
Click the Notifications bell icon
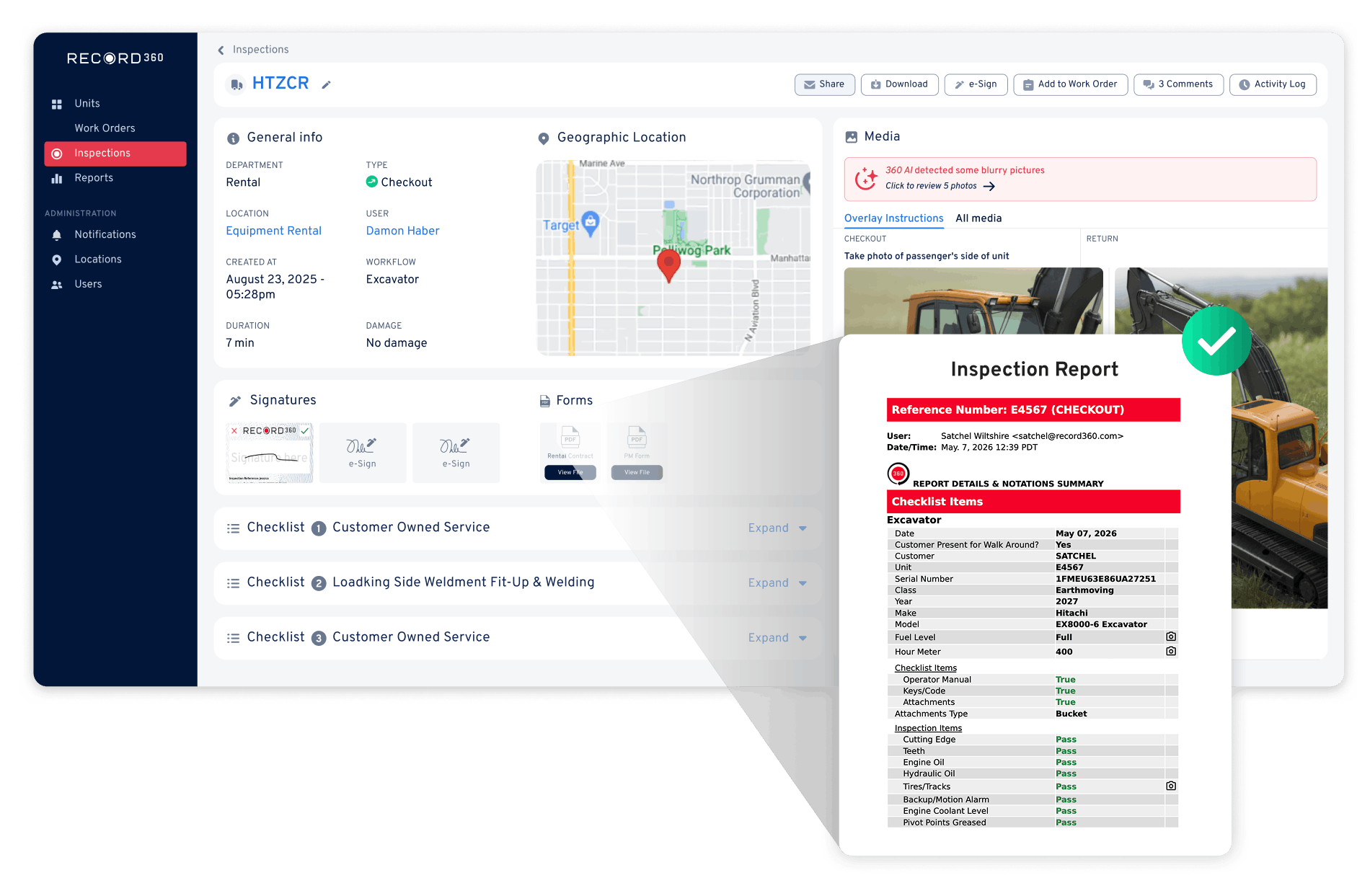(x=57, y=235)
